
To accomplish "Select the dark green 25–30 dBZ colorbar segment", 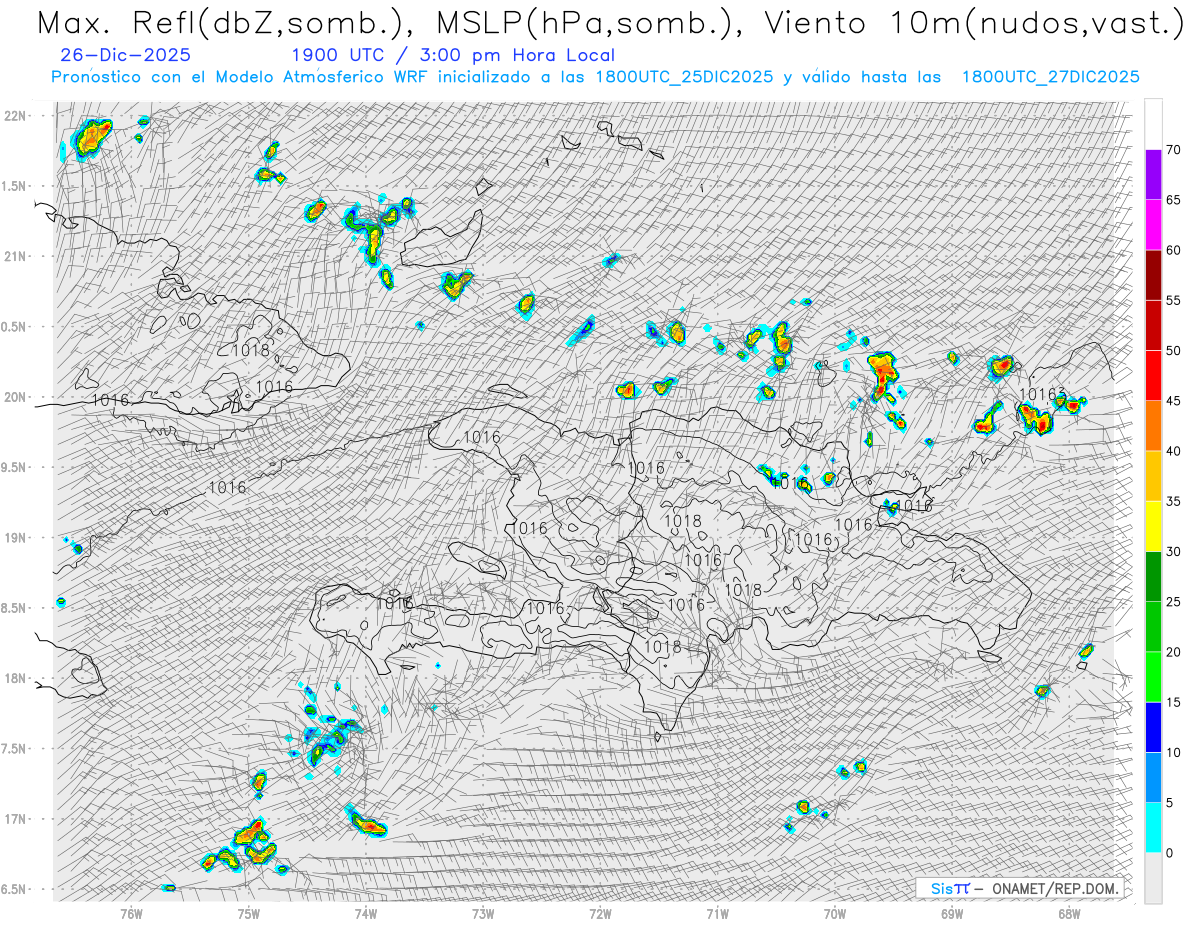I will click(1153, 576).
